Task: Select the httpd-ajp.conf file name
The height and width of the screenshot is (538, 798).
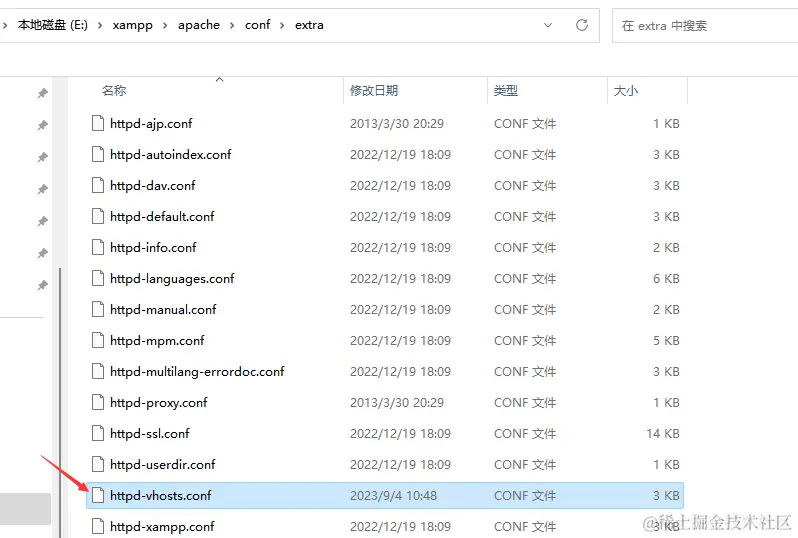Action: click(151, 124)
